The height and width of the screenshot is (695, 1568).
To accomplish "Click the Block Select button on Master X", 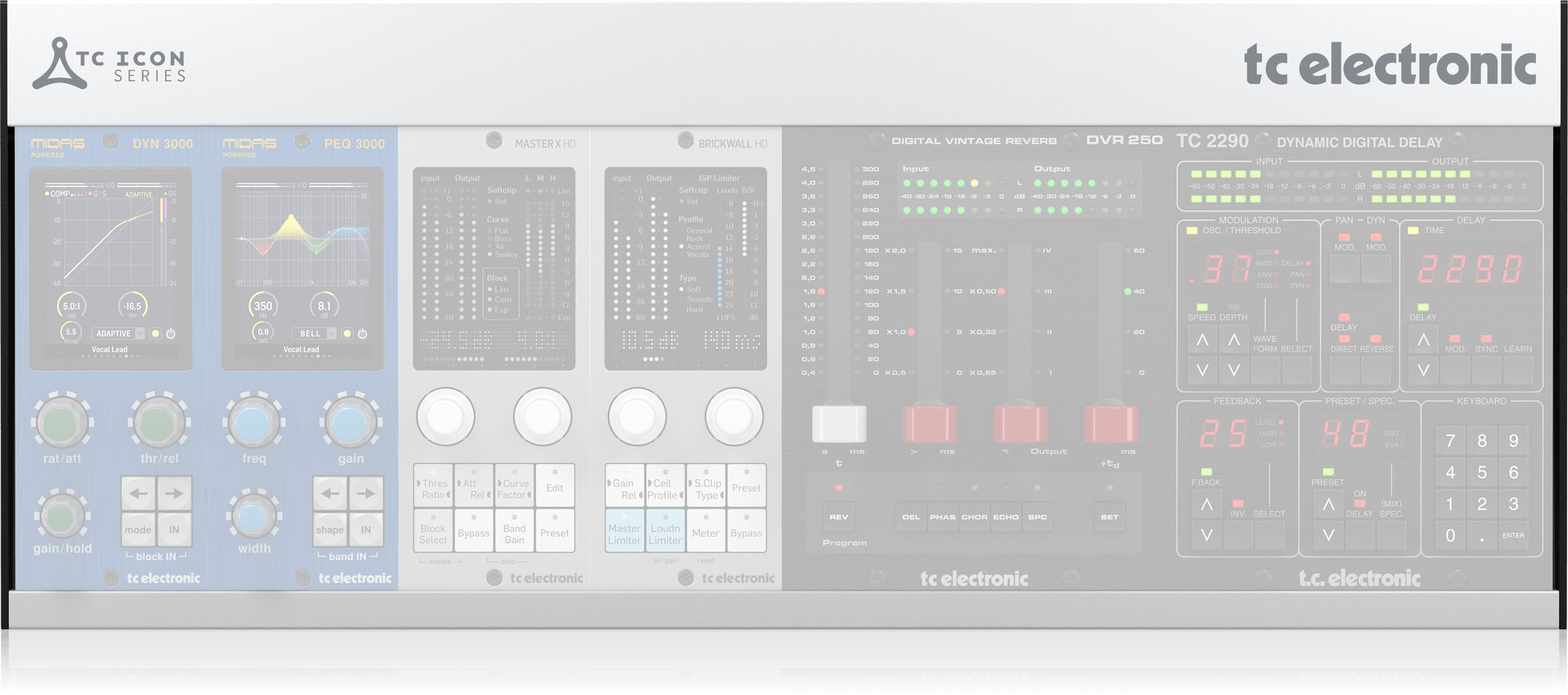I will click(x=434, y=531).
